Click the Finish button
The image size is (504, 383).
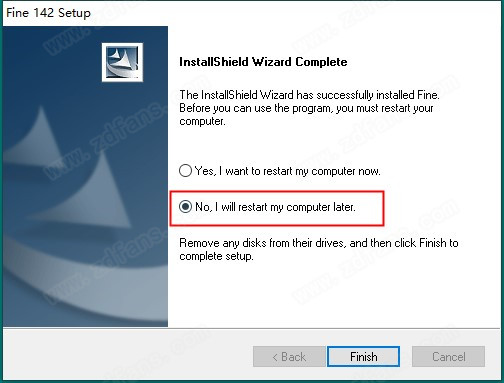click(363, 356)
